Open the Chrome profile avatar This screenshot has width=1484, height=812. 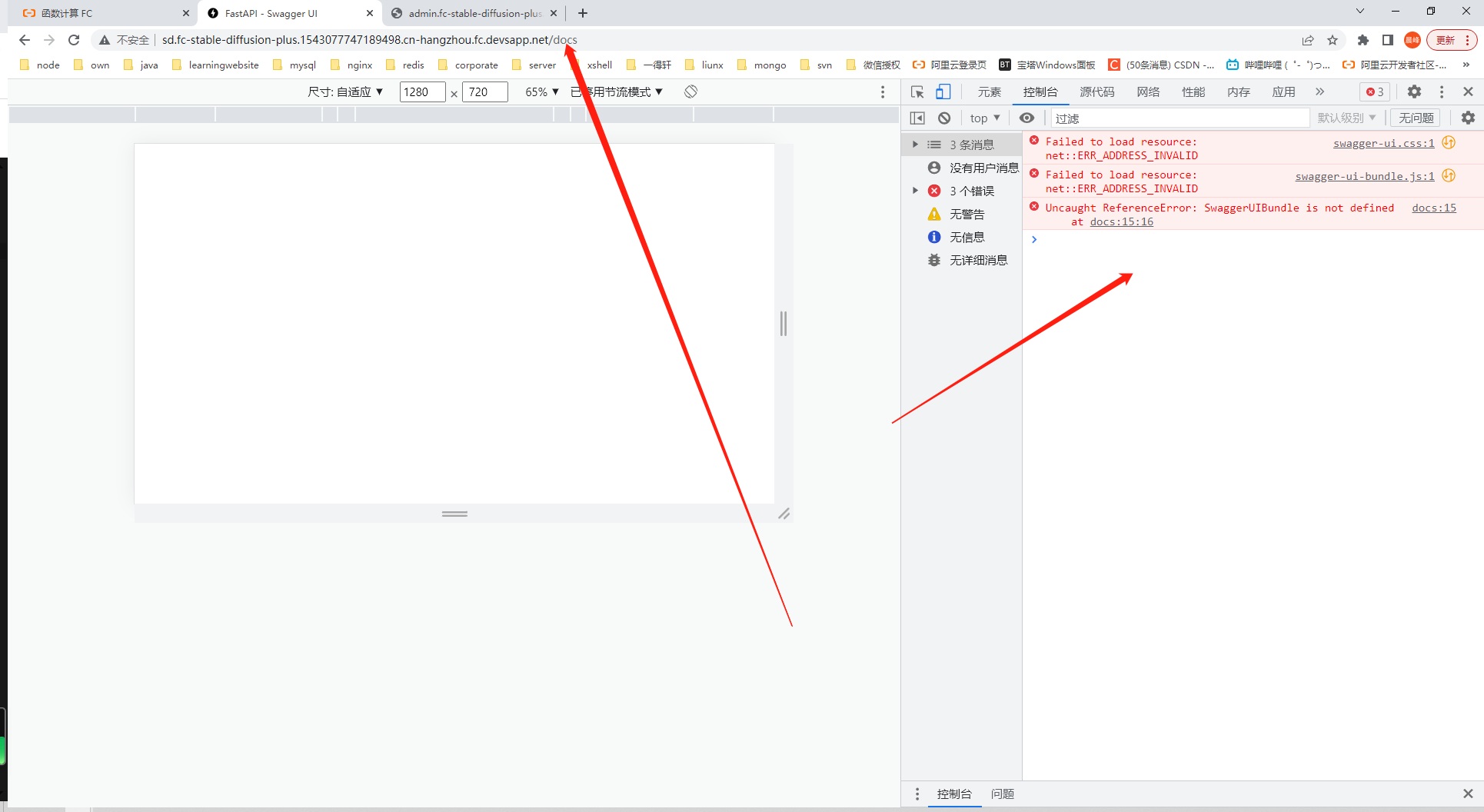1412,40
